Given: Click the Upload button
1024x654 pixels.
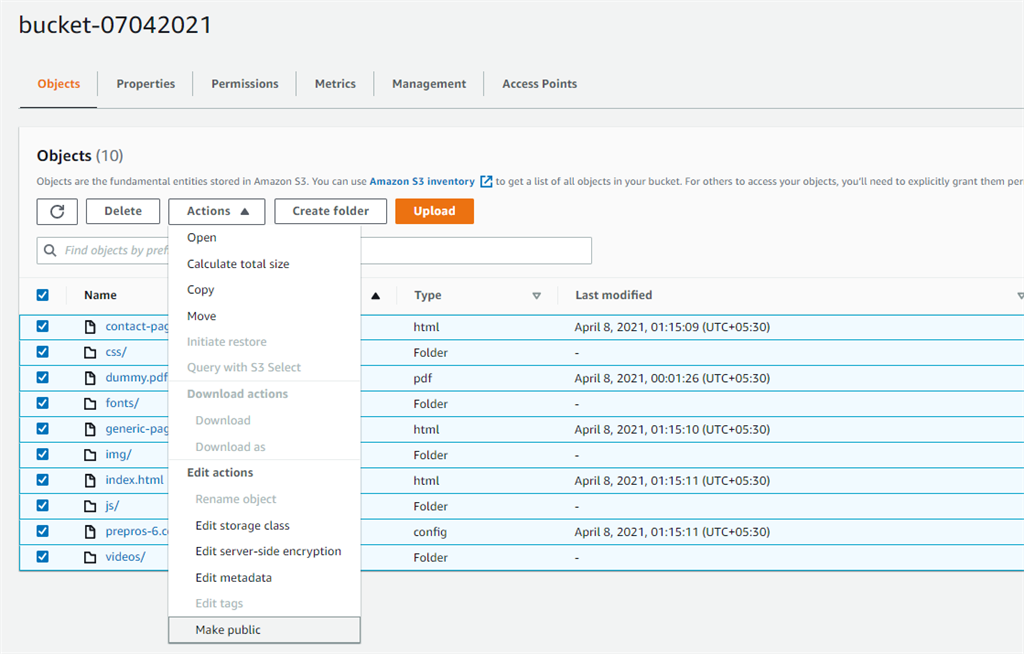Looking at the screenshot, I should pos(434,211).
